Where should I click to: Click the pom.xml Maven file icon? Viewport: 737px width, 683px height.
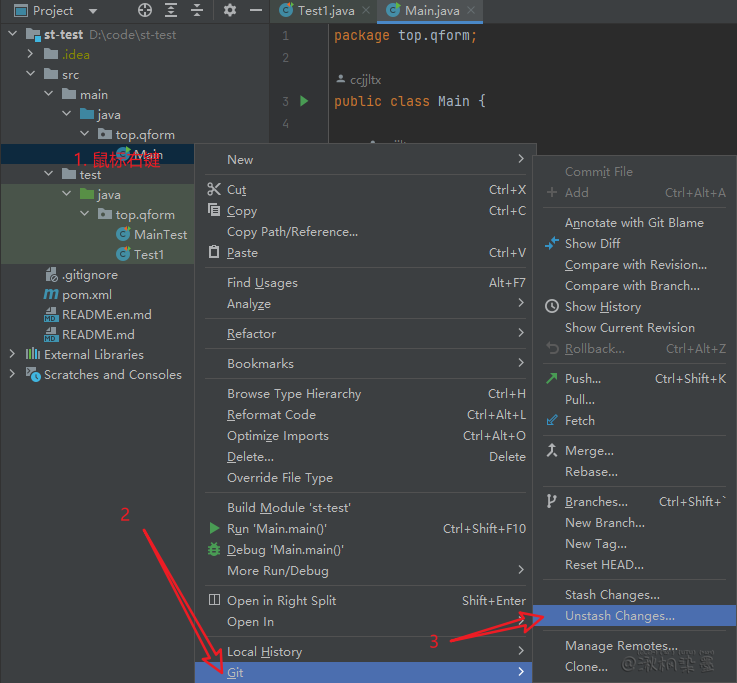point(51,295)
